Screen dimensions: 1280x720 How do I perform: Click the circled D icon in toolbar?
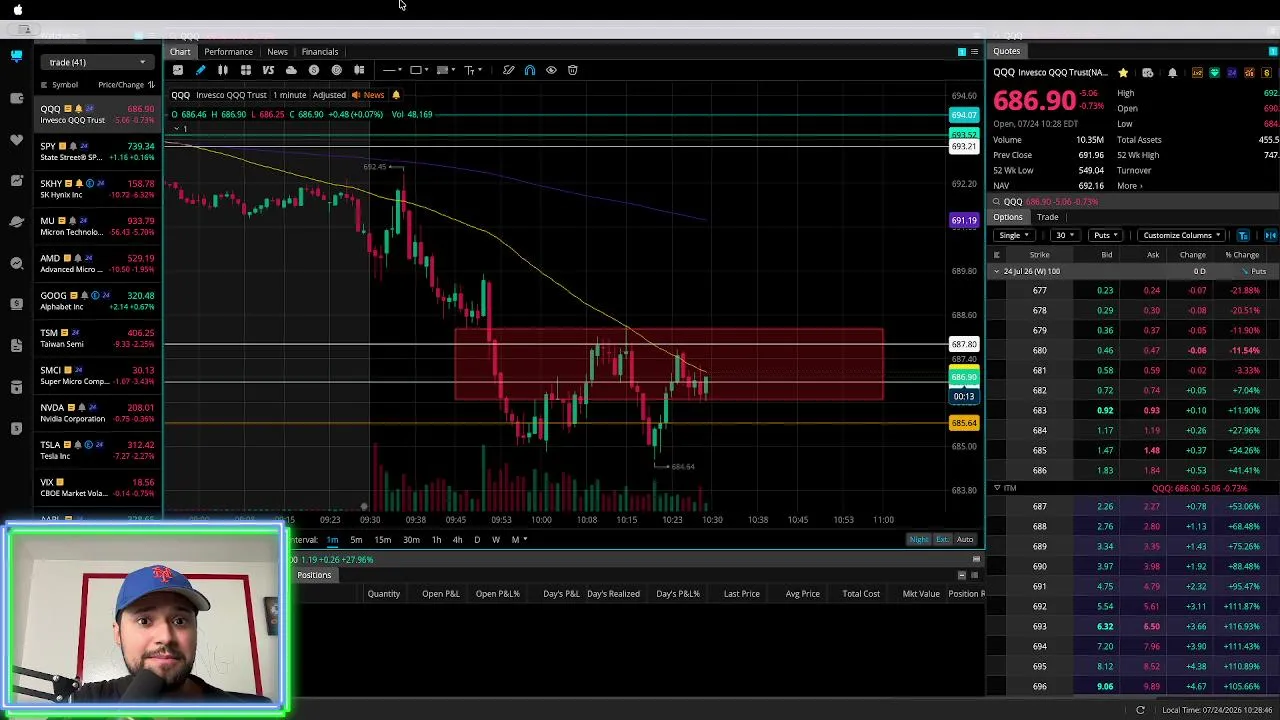tap(337, 70)
